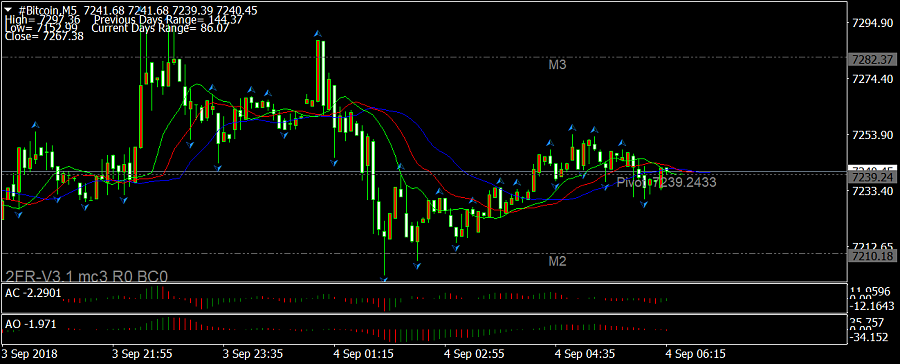The image size is (900, 364).
Task: Select the AC -2.2901 indicator label
Action: (x=33, y=293)
